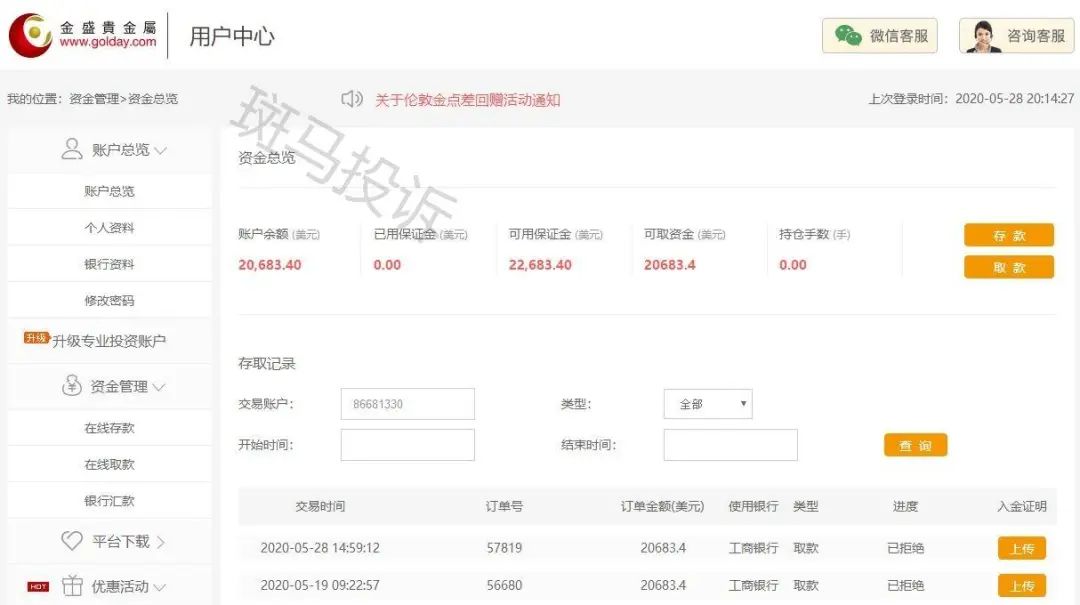Collapse the 资金管理 sidebar section

pyautogui.click(x=159, y=387)
